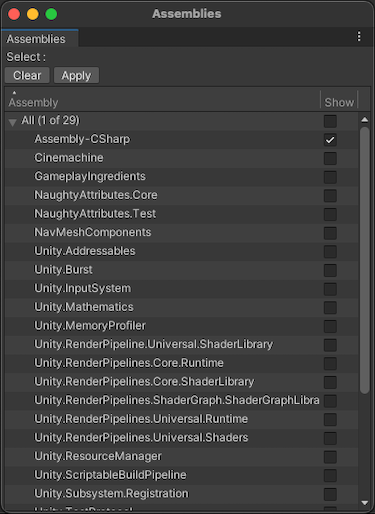This screenshot has width=375, height=514.
Task: Tick Show for Unity.MemoryProfiler
Action: pos(330,326)
